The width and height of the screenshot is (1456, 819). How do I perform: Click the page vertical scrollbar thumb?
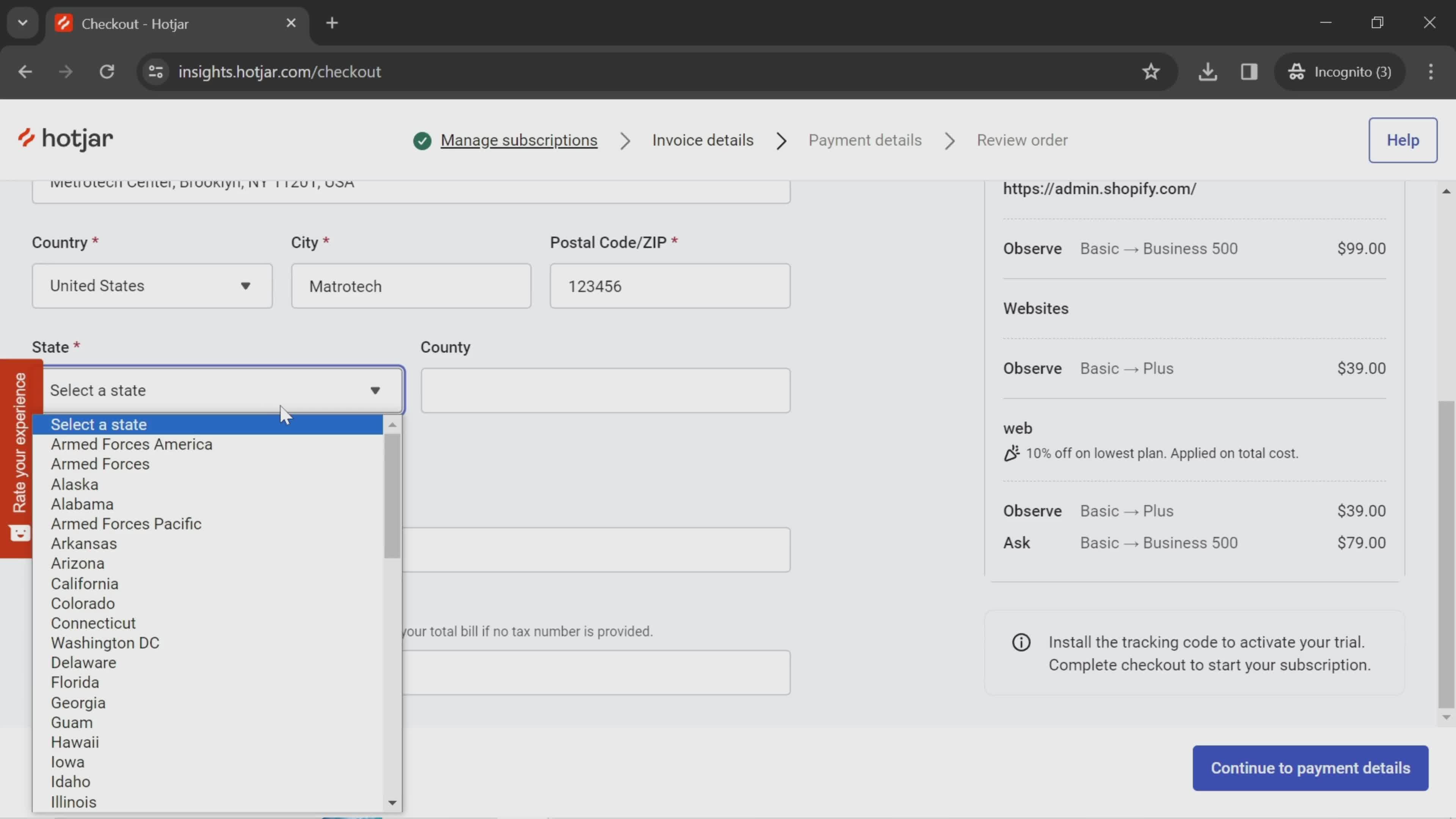1446,554
